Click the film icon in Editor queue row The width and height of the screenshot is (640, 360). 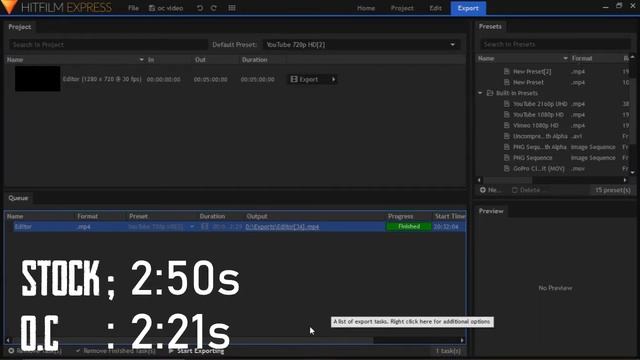point(204,227)
